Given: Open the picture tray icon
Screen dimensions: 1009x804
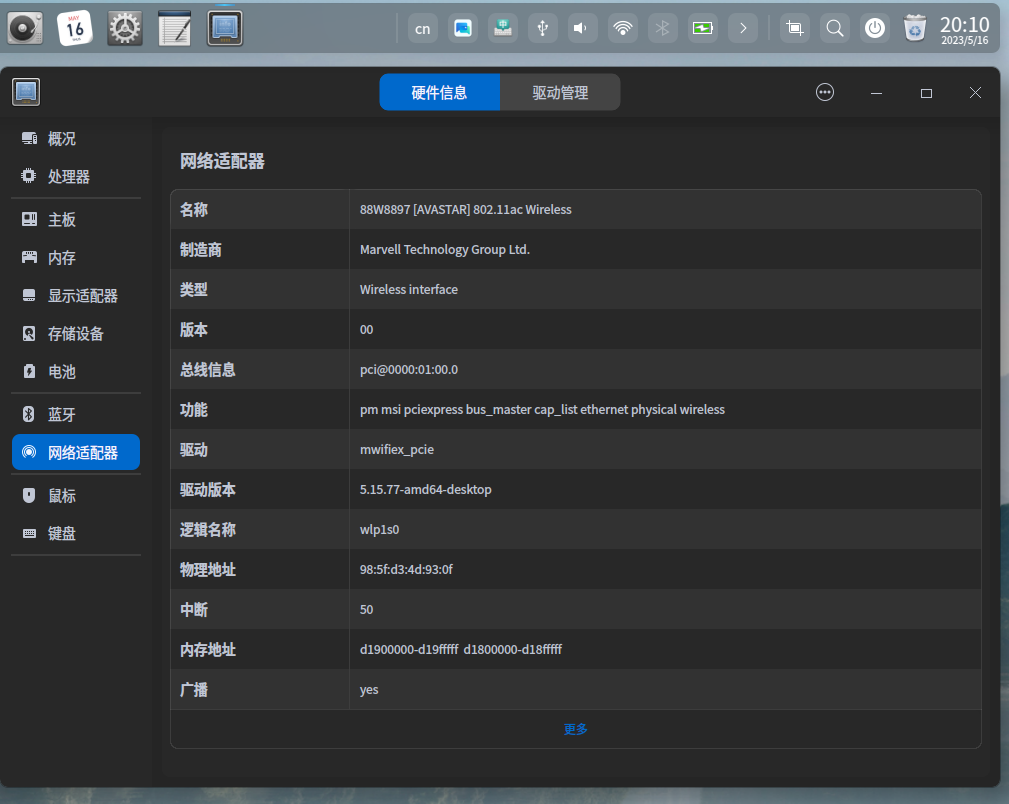Looking at the screenshot, I should click(463, 28).
